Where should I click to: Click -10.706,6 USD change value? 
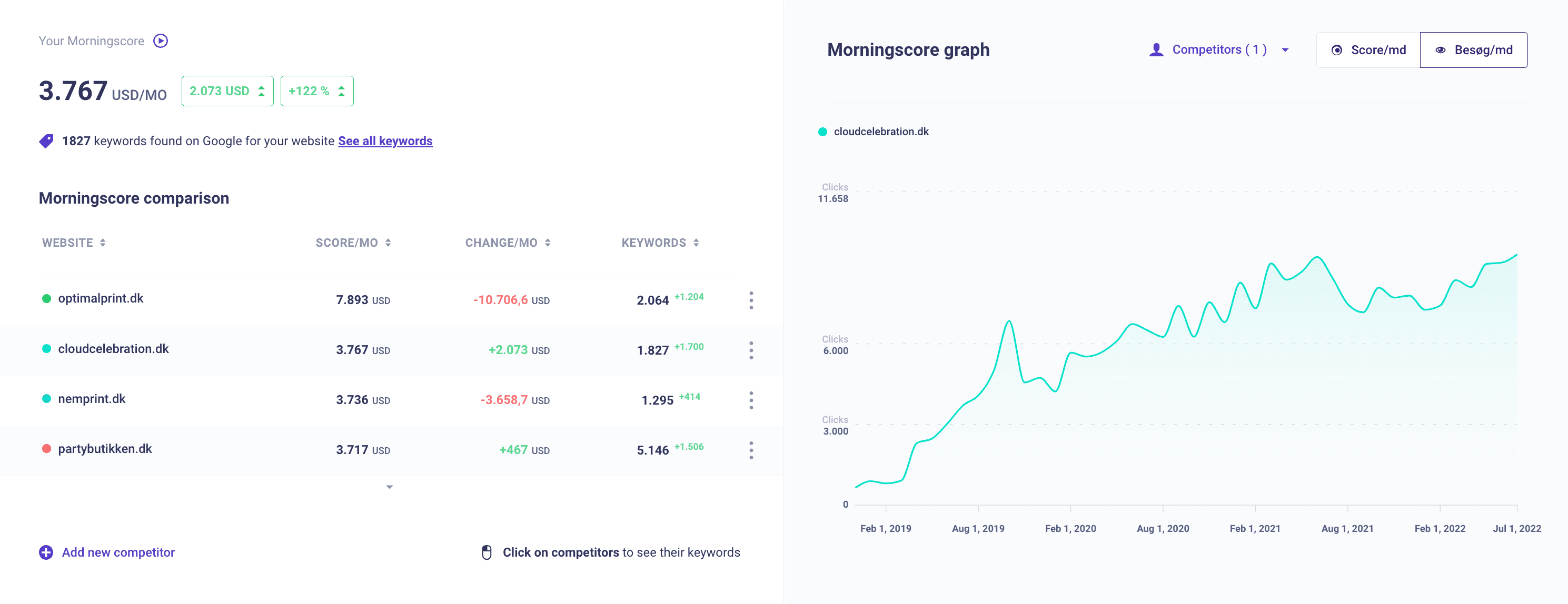coord(511,300)
